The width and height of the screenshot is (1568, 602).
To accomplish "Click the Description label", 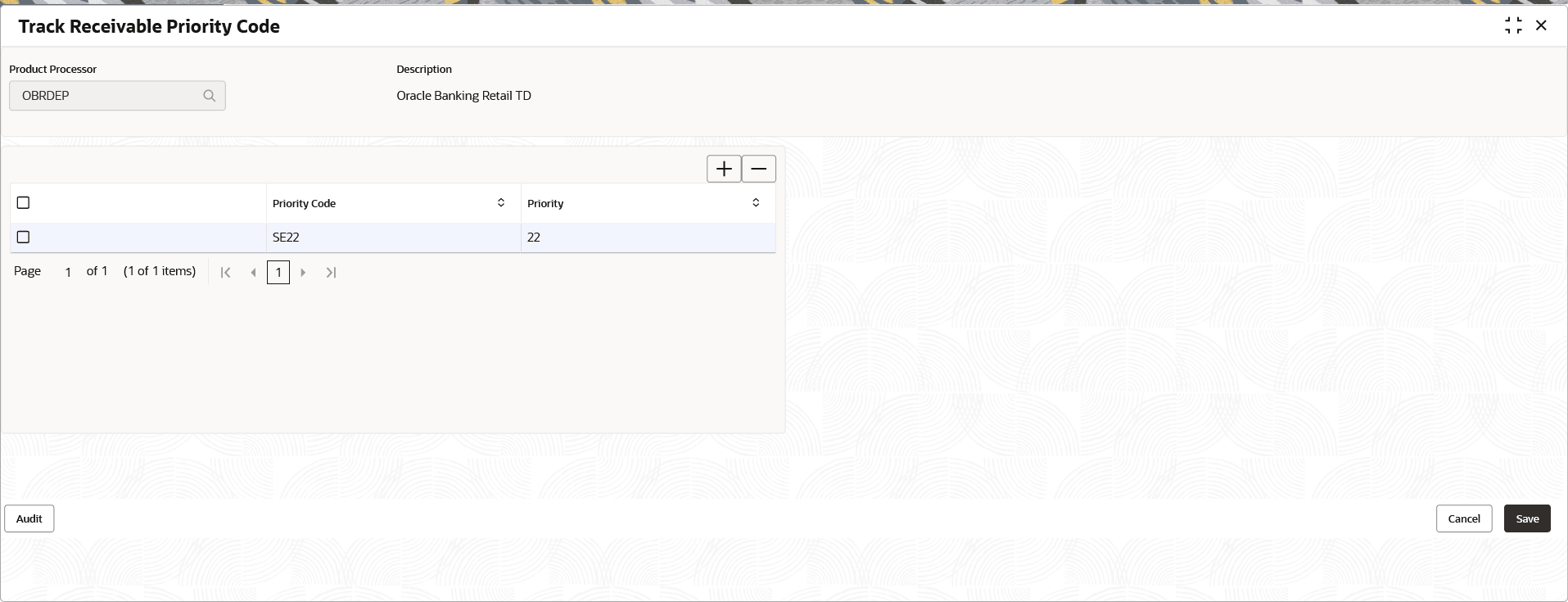I will pos(424,70).
